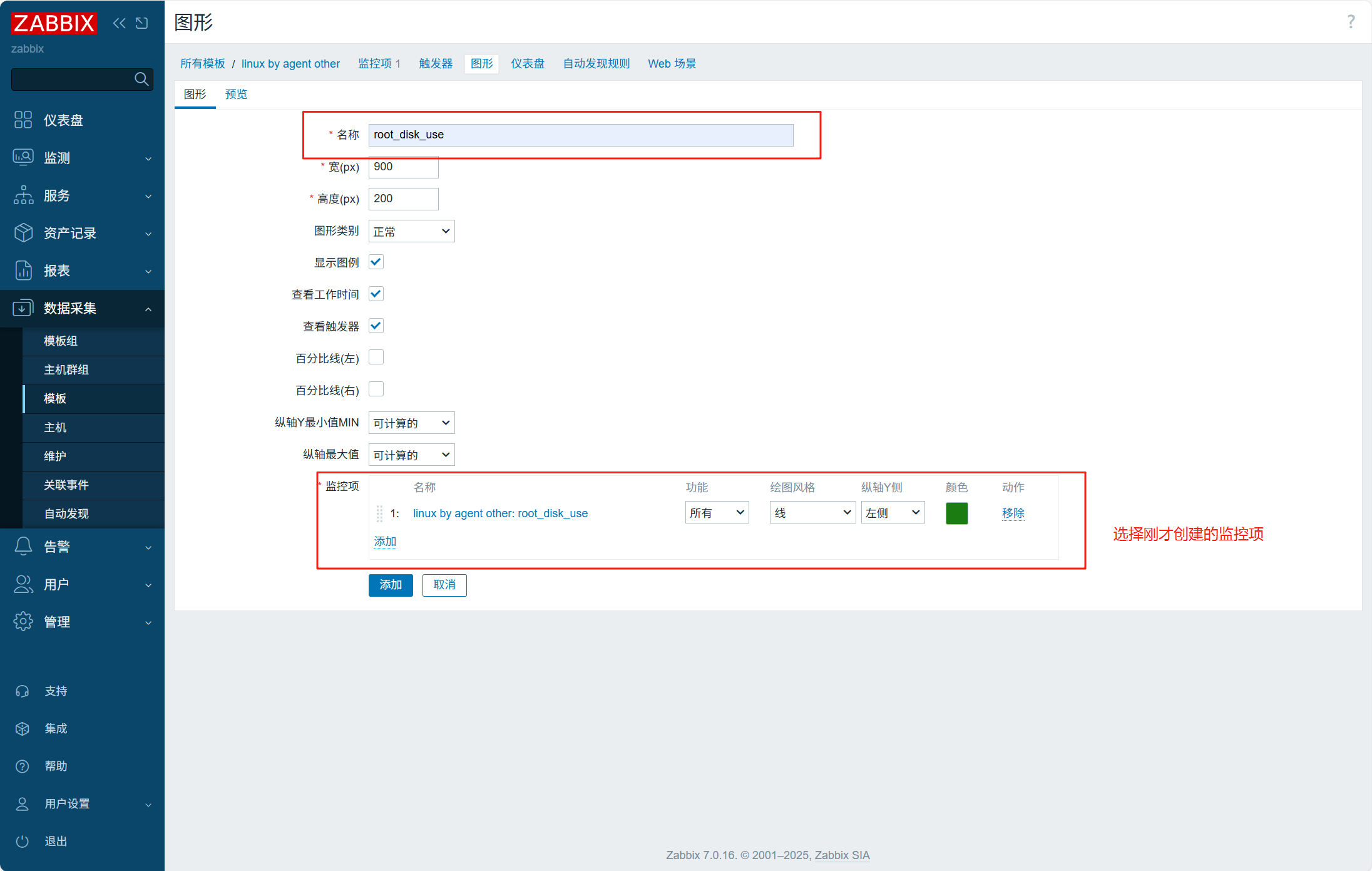Viewport: 1372px width, 871px height.
Task: Open the green color swatch picker
Action: click(x=956, y=513)
